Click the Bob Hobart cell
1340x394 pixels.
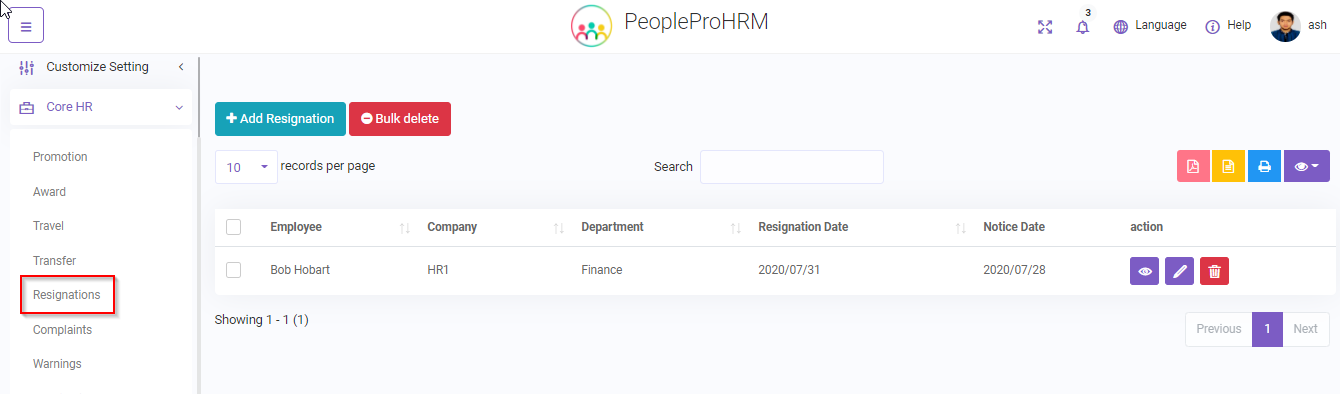pyautogui.click(x=300, y=270)
